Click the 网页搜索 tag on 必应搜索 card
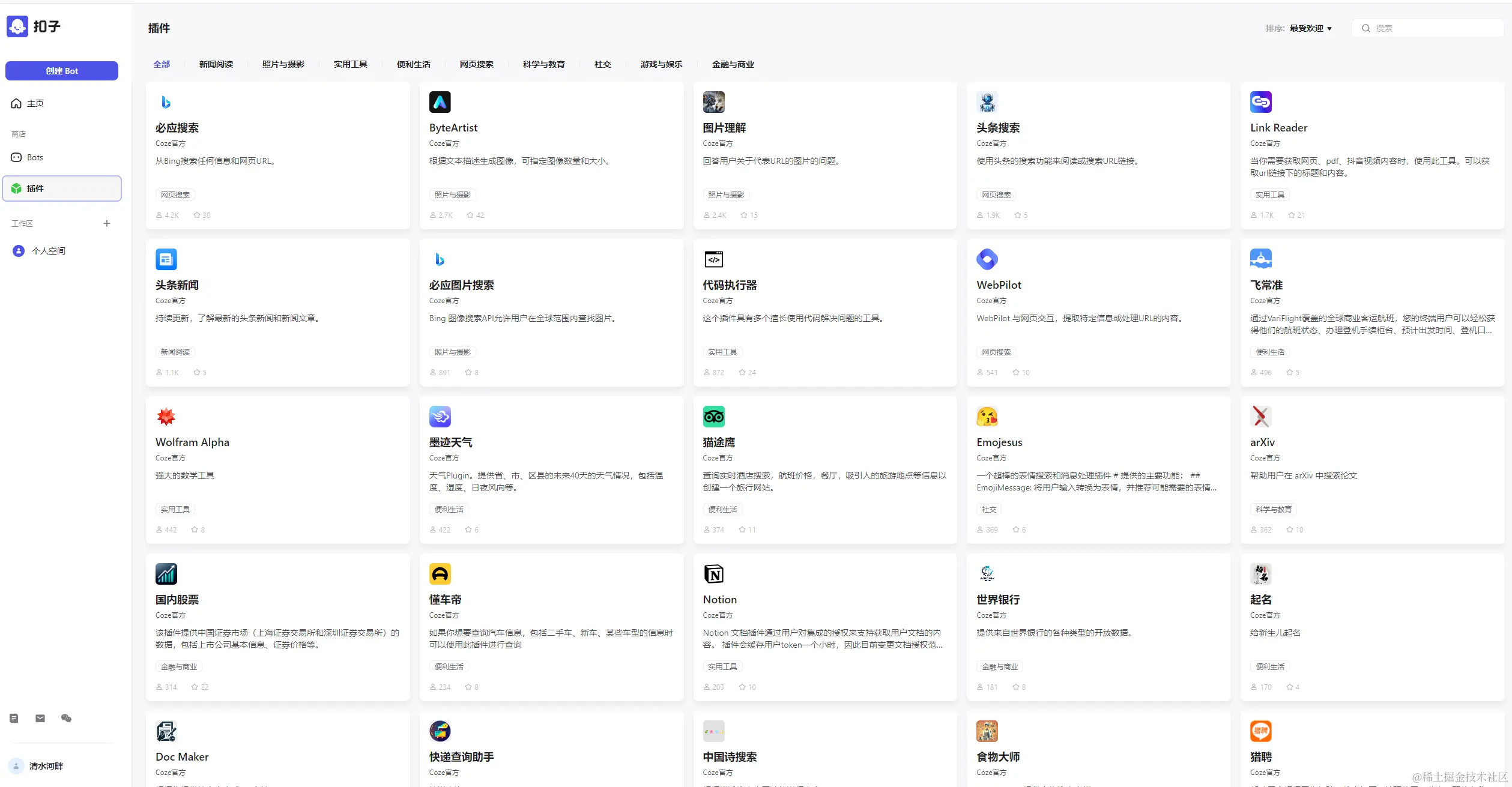1512x787 pixels. [175, 194]
